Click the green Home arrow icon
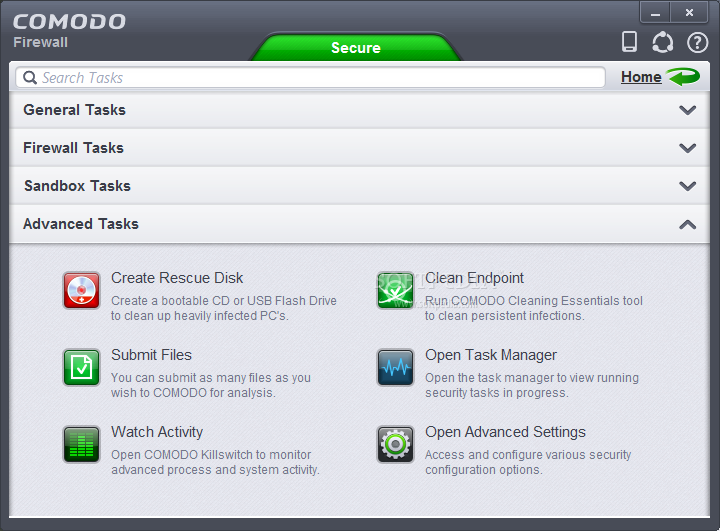The image size is (720, 531). coord(683,76)
